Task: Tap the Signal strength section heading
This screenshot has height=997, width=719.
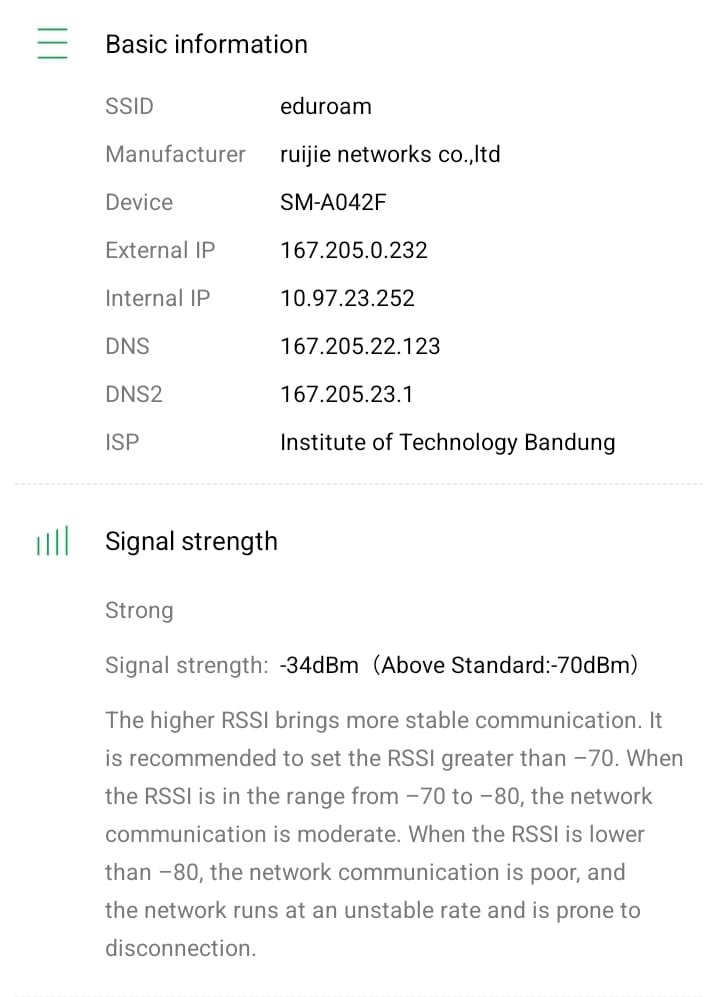Action: pos(191,541)
